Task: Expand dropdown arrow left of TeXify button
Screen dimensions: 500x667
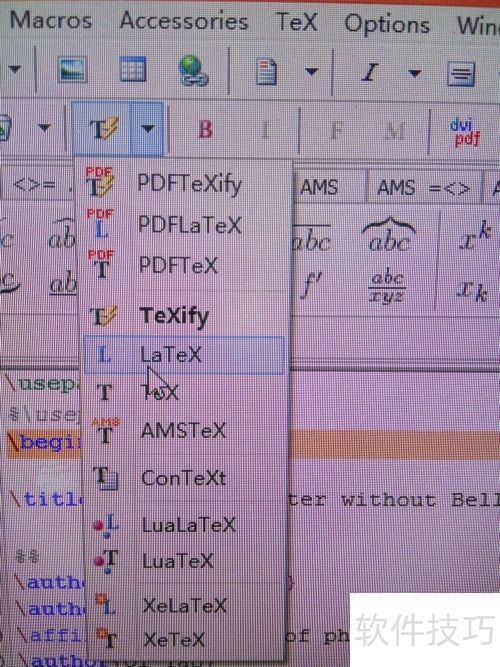Action: coord(44,127)
